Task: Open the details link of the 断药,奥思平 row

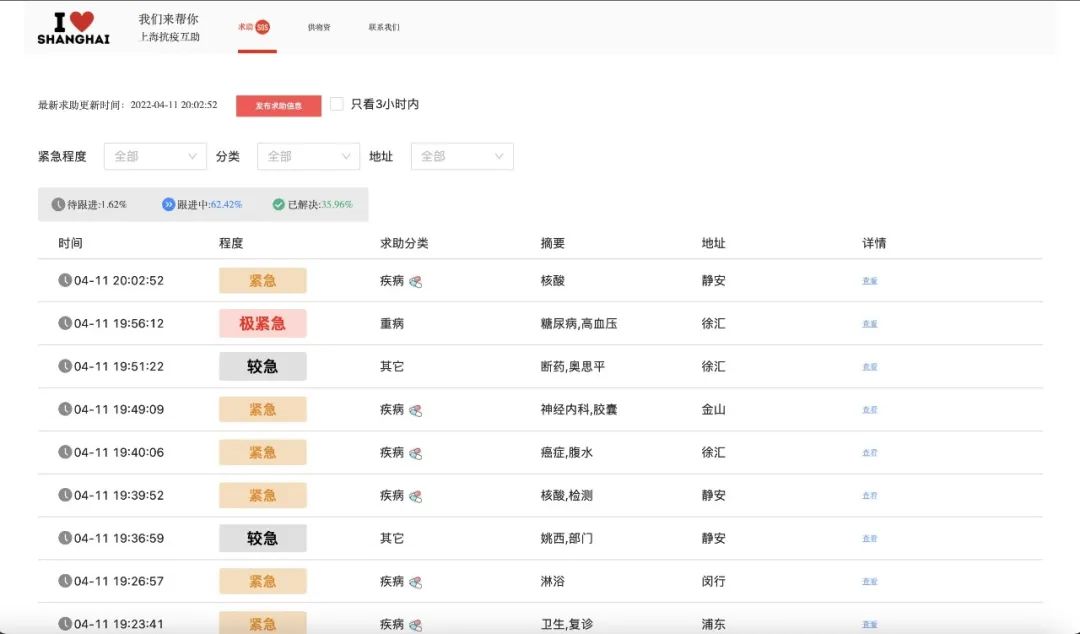Action: click(870, 367)
